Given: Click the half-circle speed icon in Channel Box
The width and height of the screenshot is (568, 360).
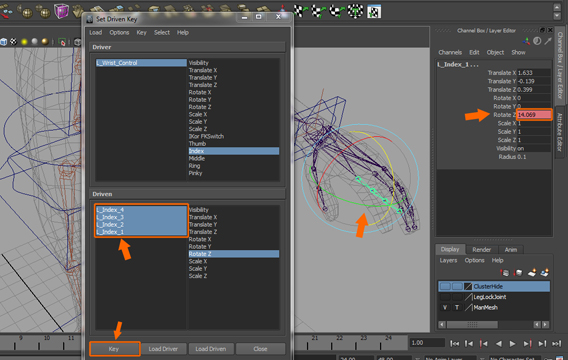Looking at the screenshot, I should tap(537, 41).
